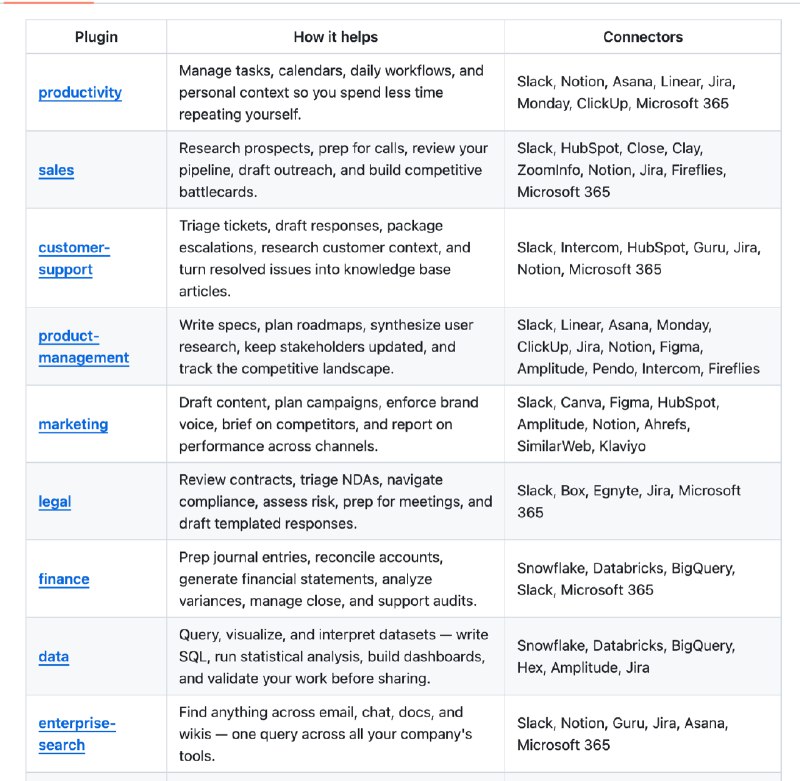The image size is (800, 781).
Task: Go to the product-management plugin link
Action: coord(83,346)
